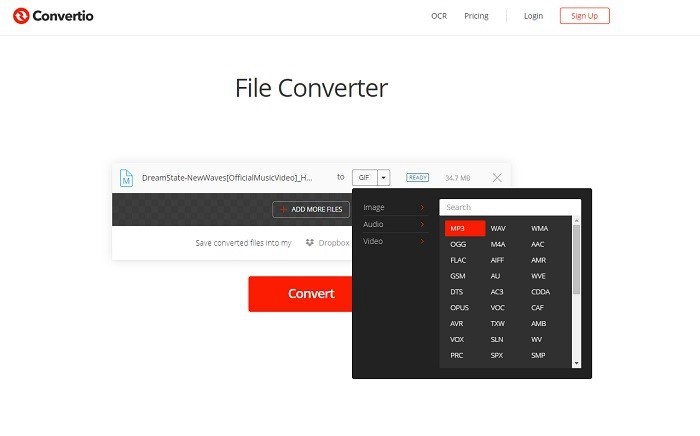The width and height of the screenshot is (700, 436).
Task: Click the format list scrollbar
Action: pyautogui.click(x=576, y=260)
